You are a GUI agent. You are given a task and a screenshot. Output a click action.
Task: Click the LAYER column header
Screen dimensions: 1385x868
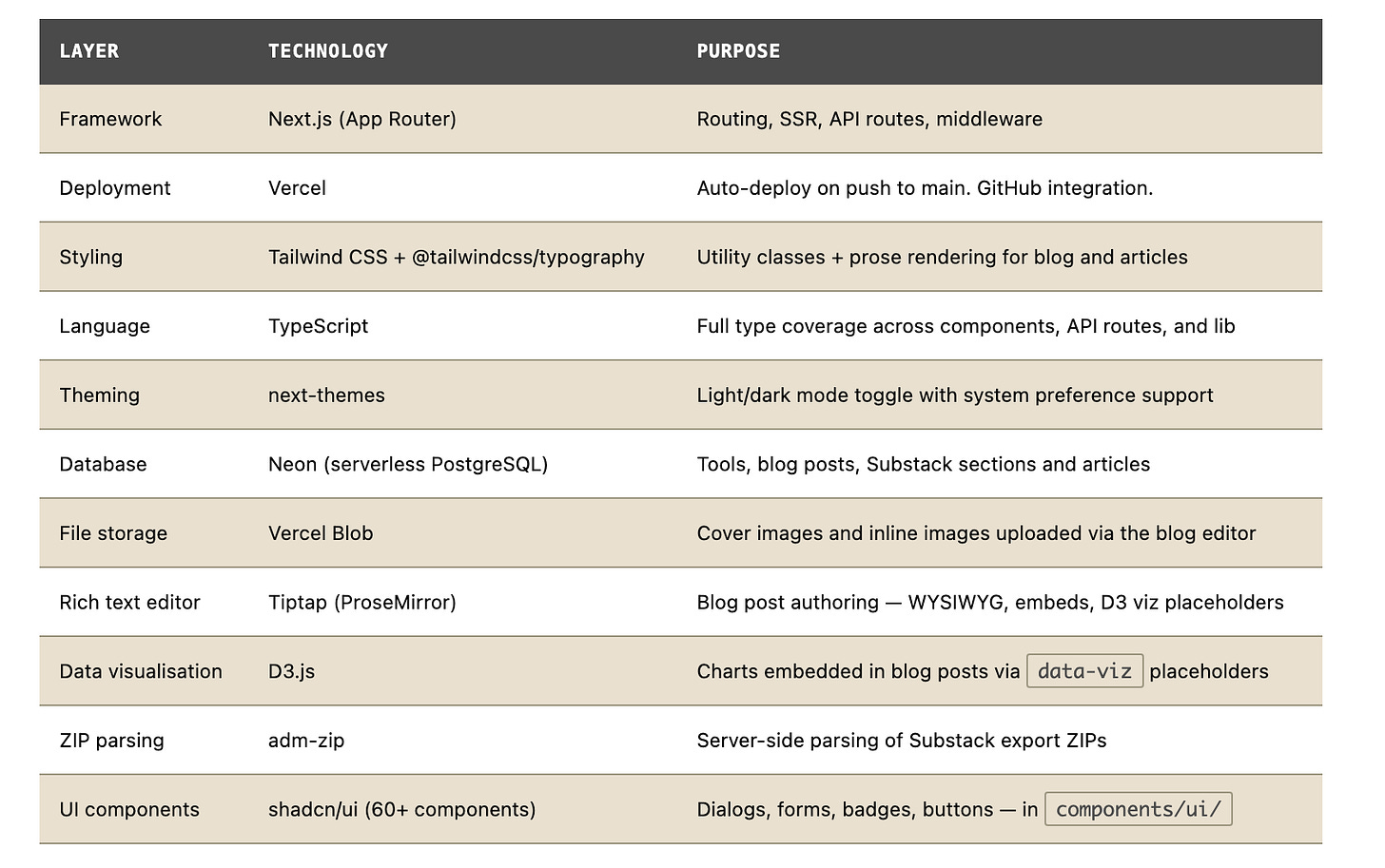click(88, 51)
